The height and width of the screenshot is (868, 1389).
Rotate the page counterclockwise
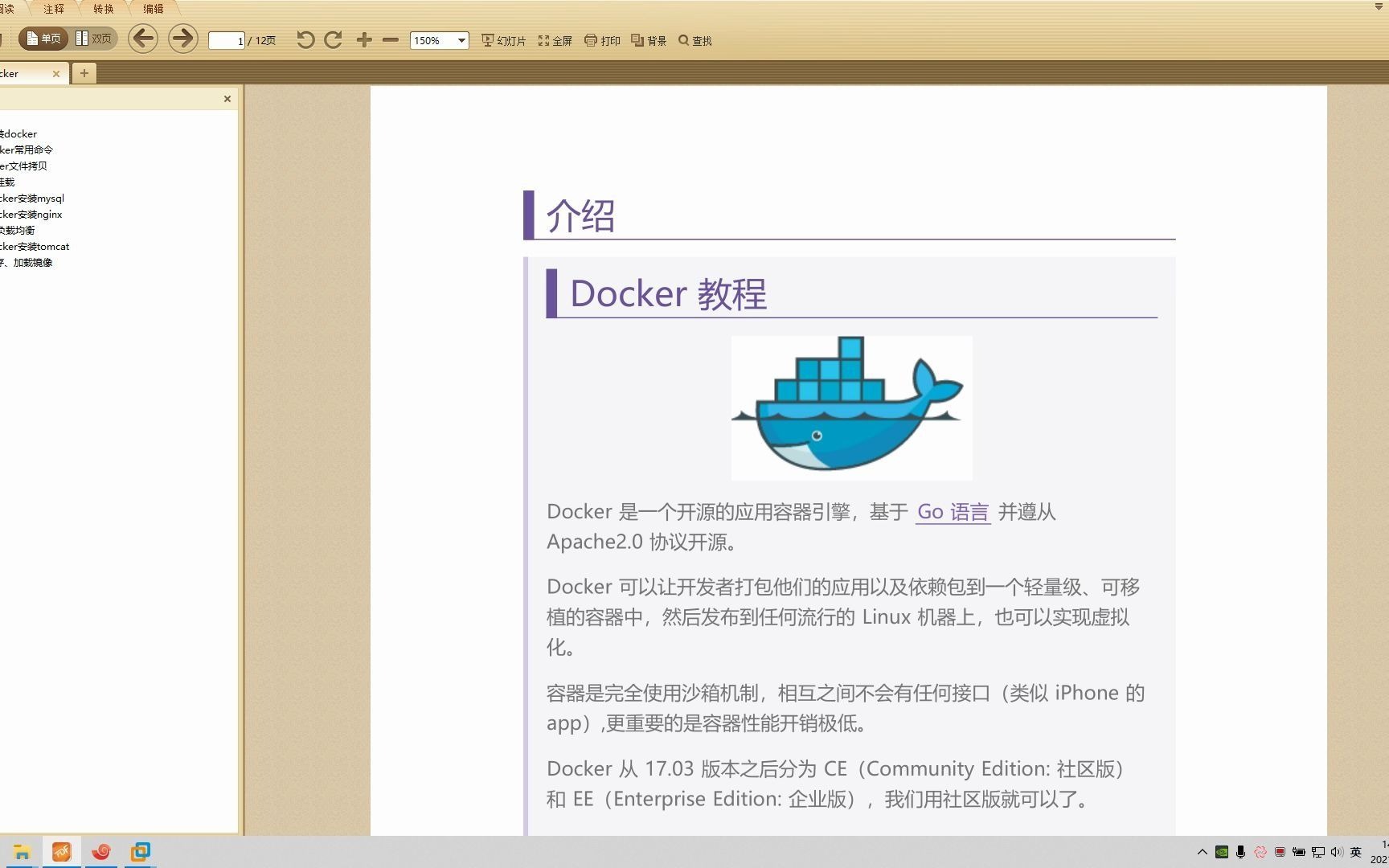305,39
